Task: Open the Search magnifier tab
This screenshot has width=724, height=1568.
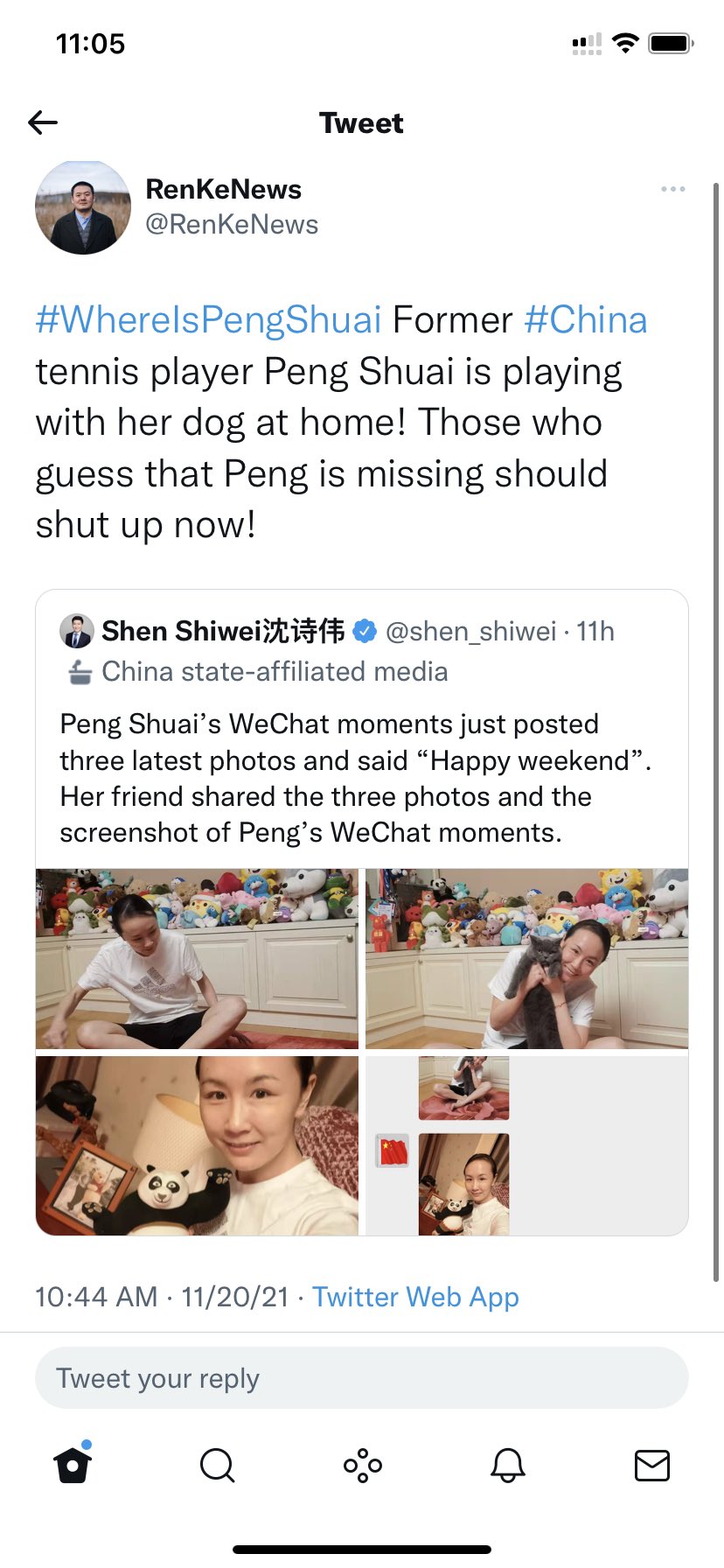Action: click(x=217, y=1465)
